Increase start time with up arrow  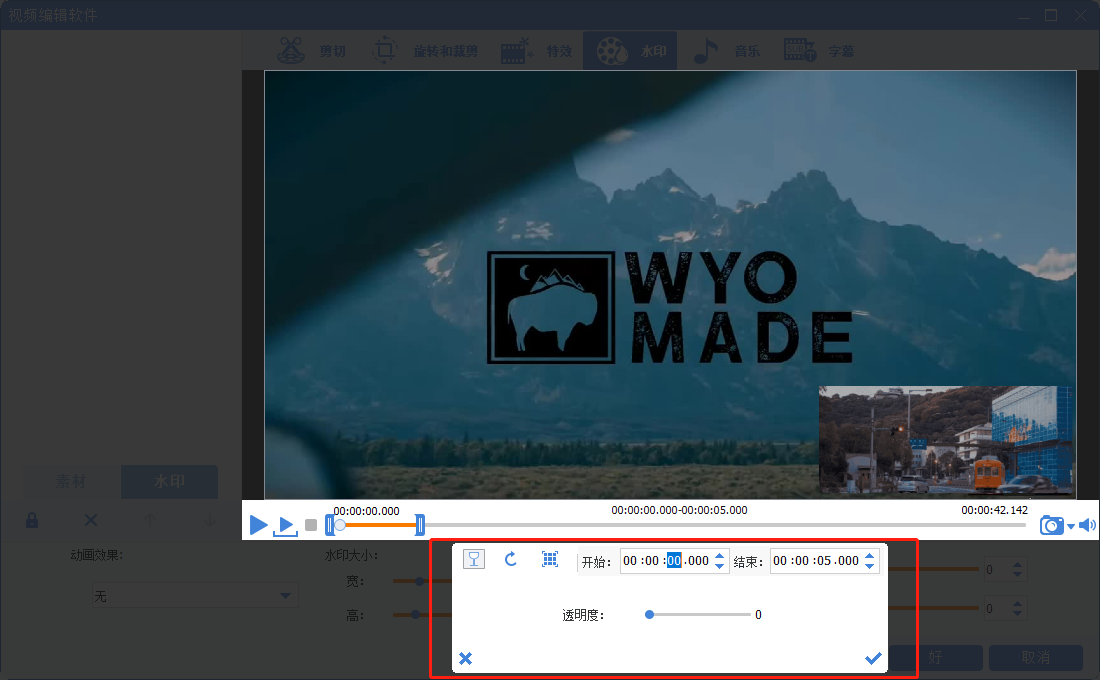point(720,556)
